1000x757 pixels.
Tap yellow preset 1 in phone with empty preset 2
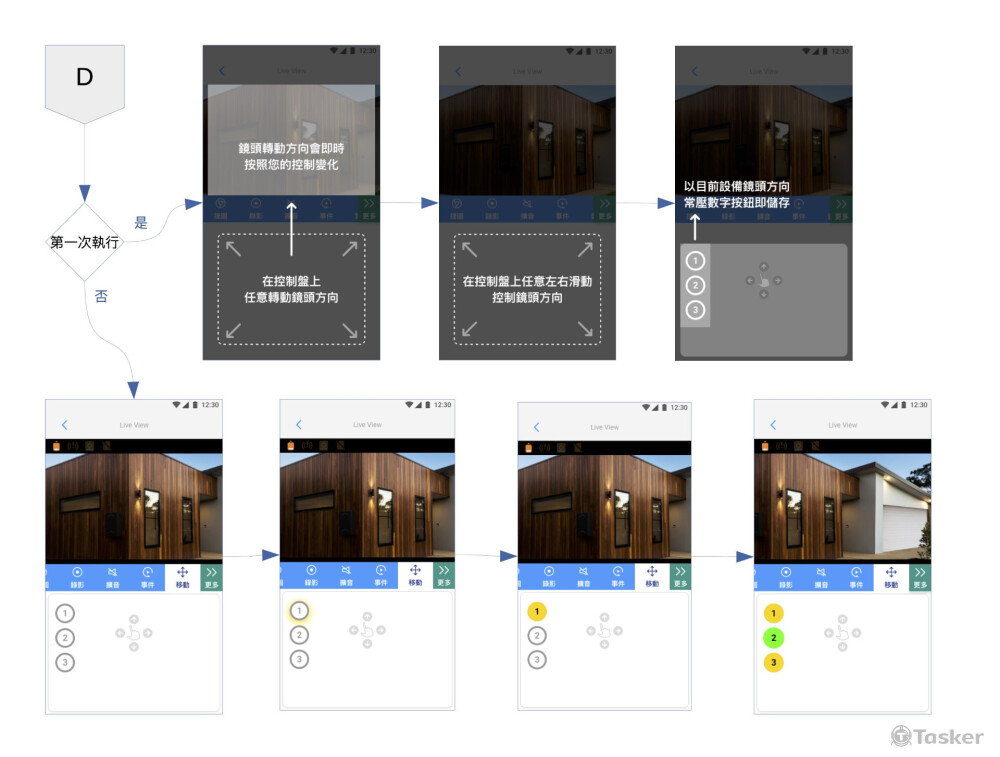tap(537, 612)
